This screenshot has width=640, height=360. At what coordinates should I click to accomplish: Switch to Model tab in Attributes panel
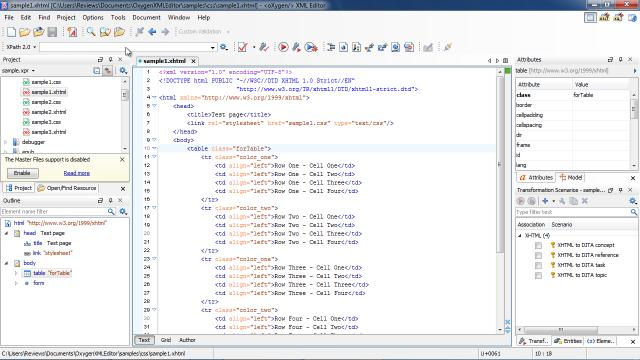click(x=571, y=178)
